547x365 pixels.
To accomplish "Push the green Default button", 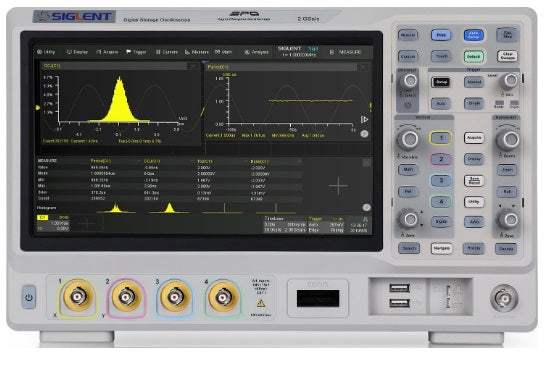I will [473, 57].
